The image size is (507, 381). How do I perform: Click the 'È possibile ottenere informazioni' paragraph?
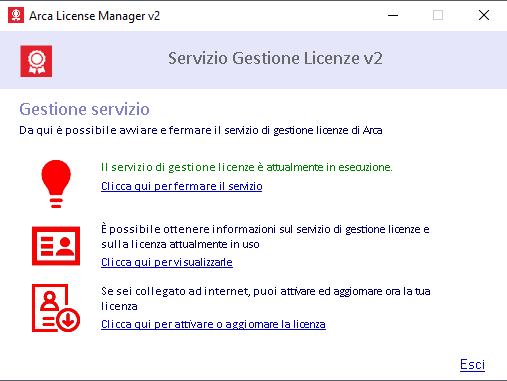(265, 237)
